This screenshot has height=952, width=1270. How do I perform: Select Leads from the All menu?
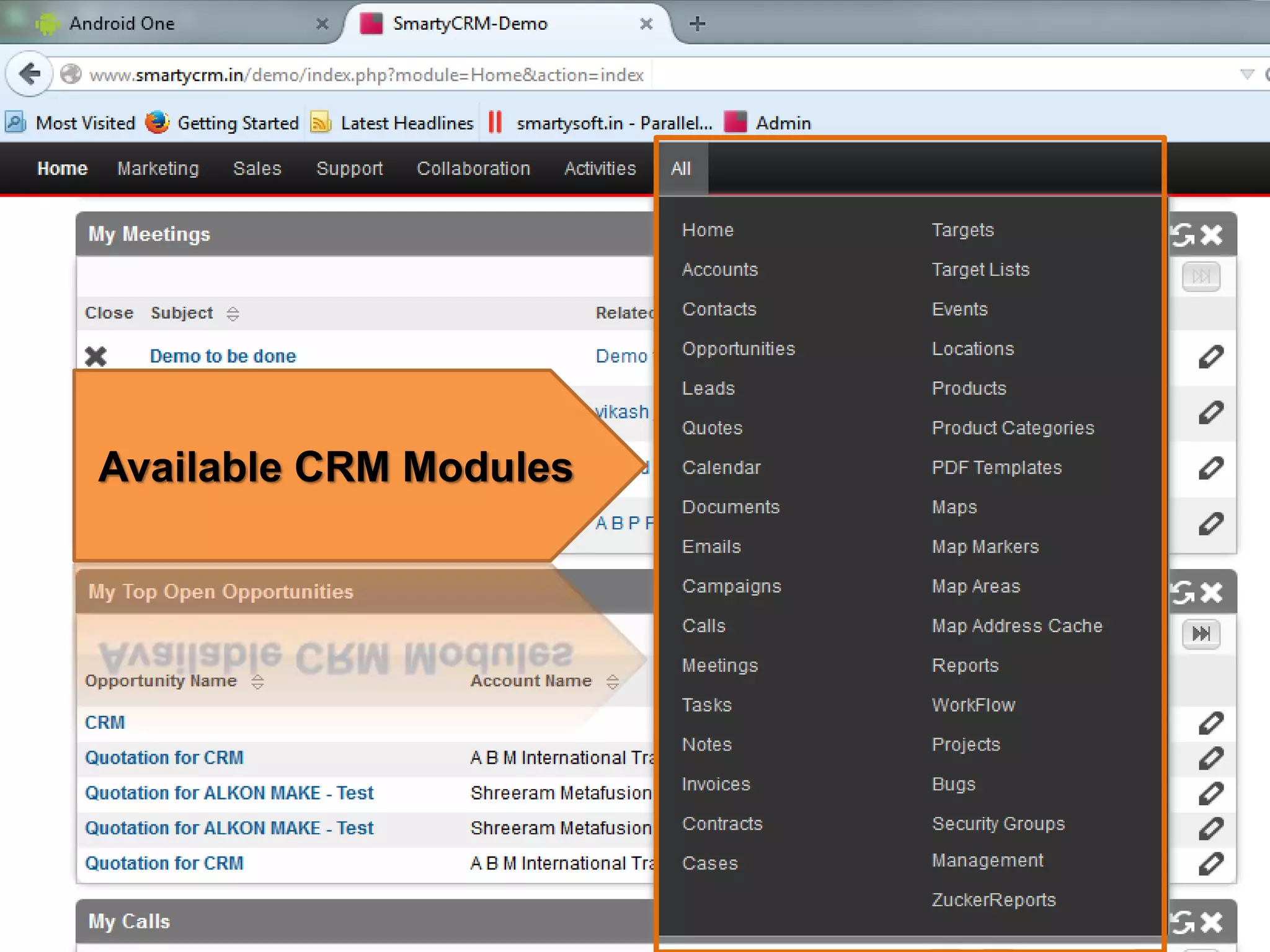[708, 389]
